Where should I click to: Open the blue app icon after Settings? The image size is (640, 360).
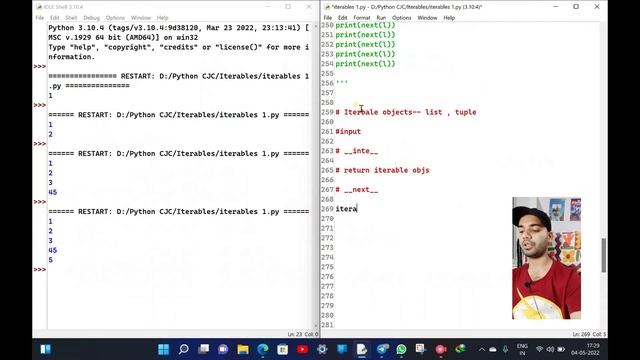342,349
